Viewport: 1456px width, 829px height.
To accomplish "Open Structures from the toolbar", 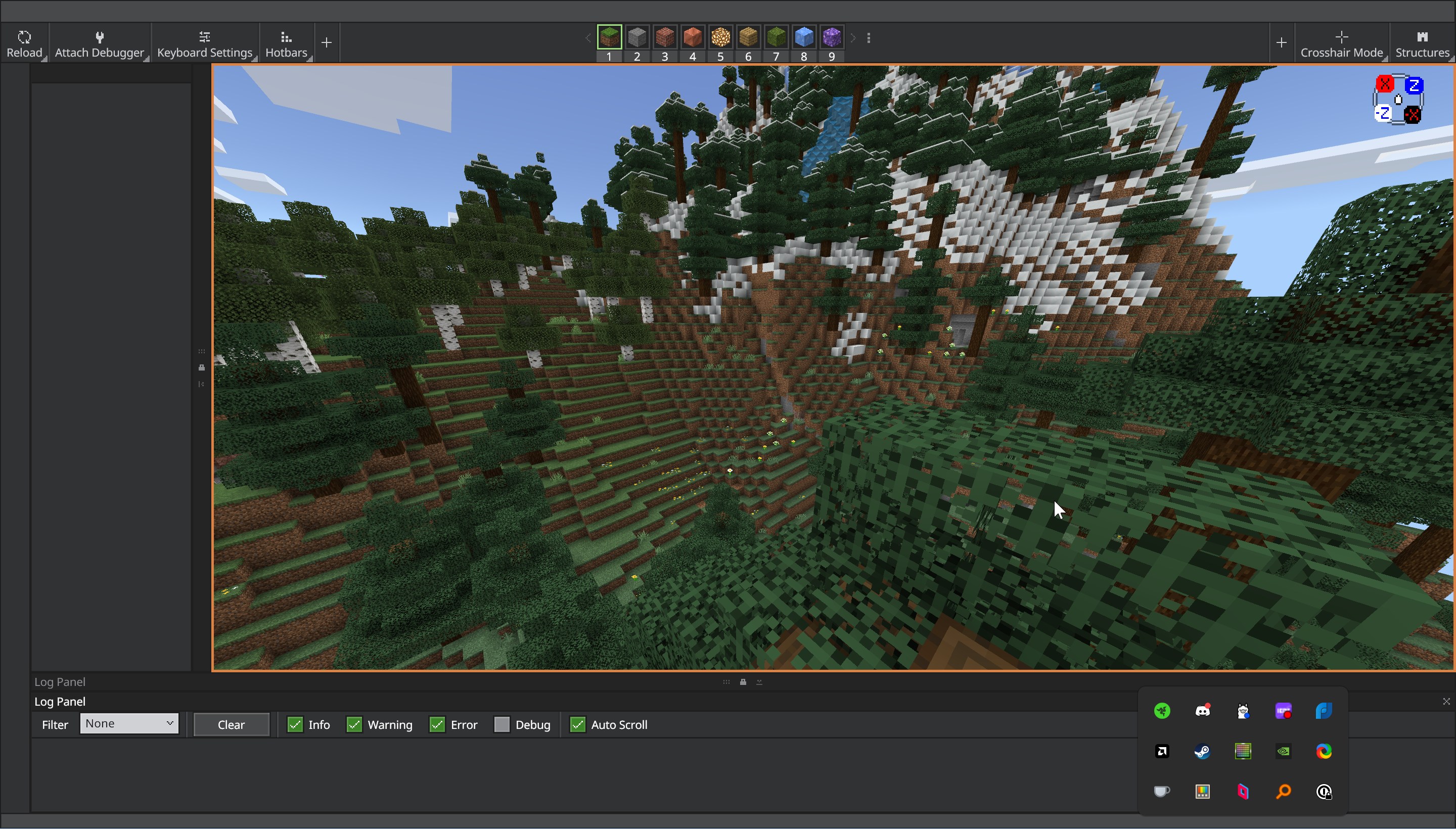I will click(x=1422, y=43).
